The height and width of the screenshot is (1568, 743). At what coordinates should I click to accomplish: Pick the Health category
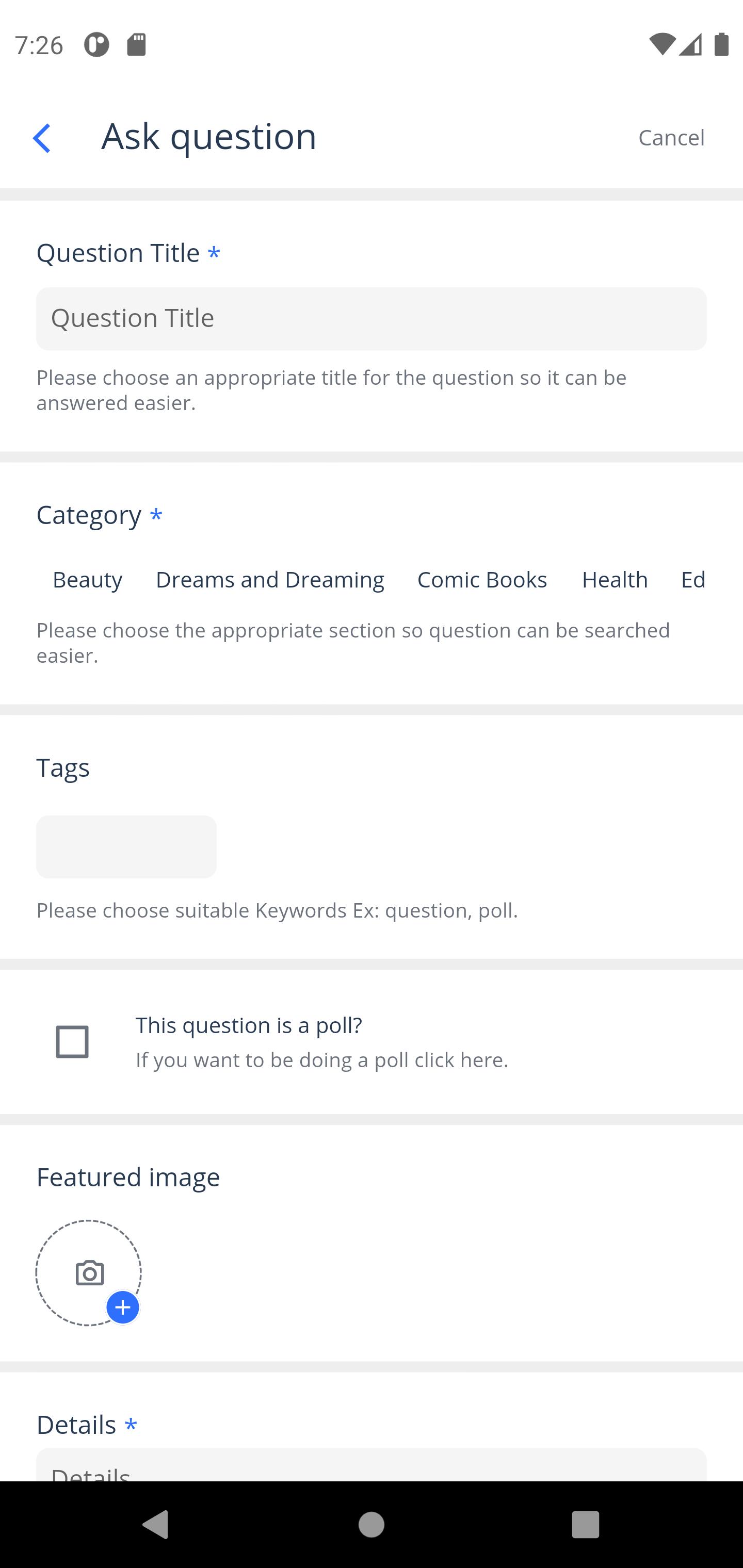[x=615, y=579]
